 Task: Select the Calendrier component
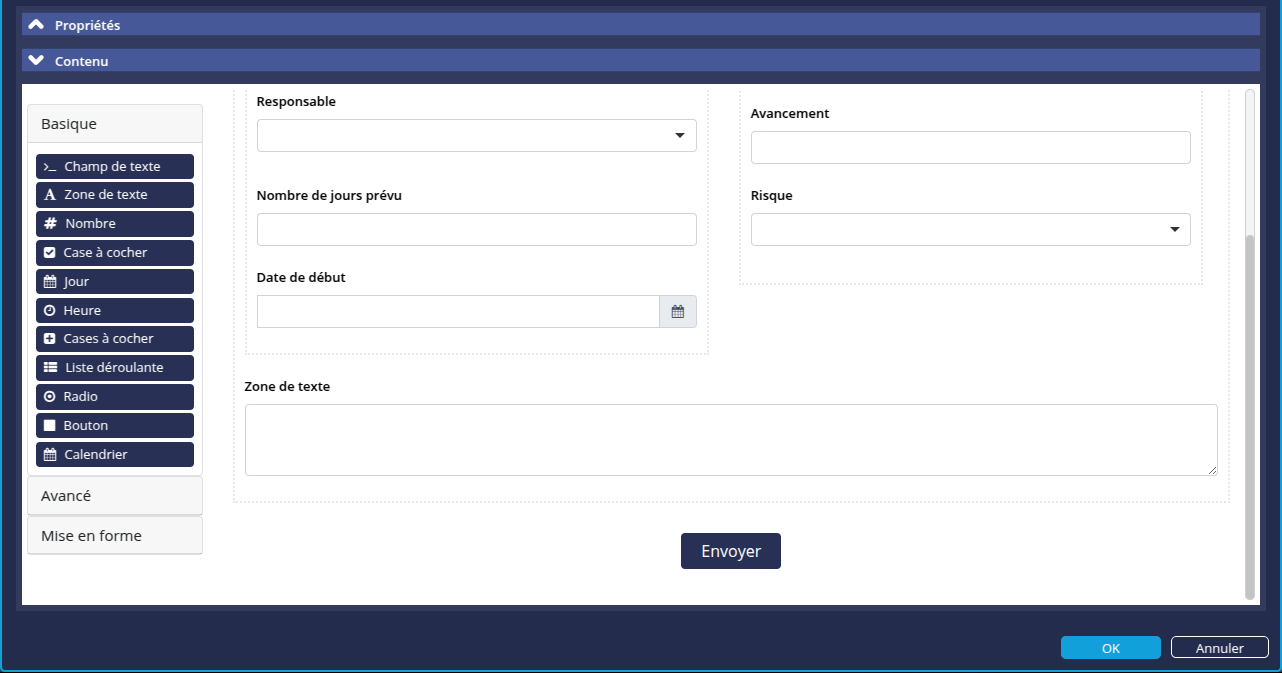tap(115, 455)
